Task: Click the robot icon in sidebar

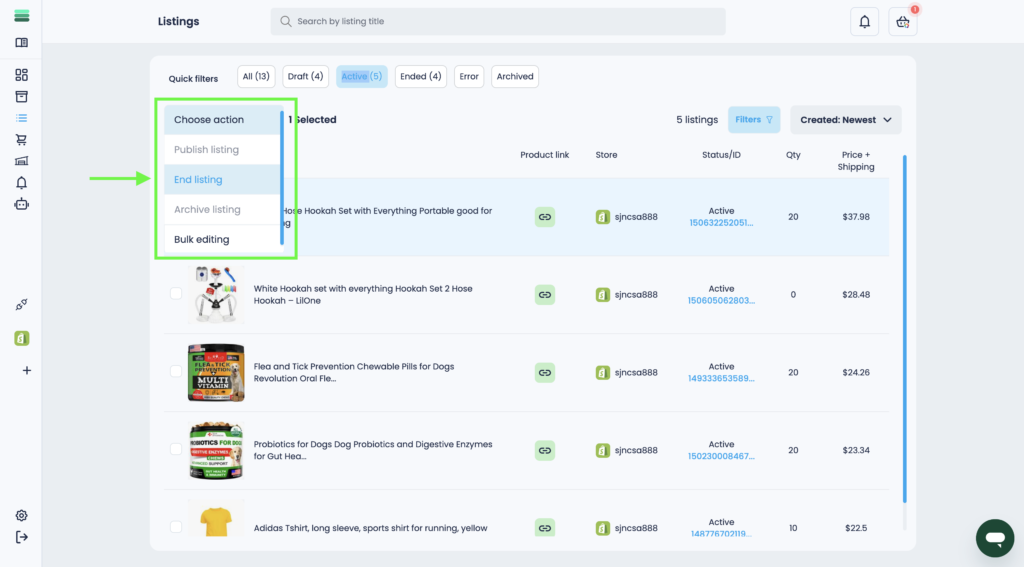Action: point(21,203)
